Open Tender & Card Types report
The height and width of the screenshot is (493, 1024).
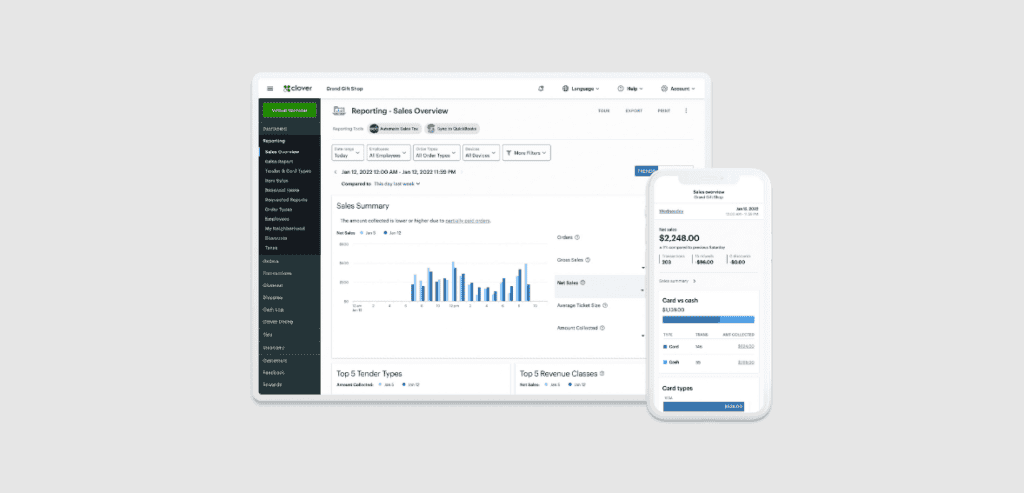[288, 171]
